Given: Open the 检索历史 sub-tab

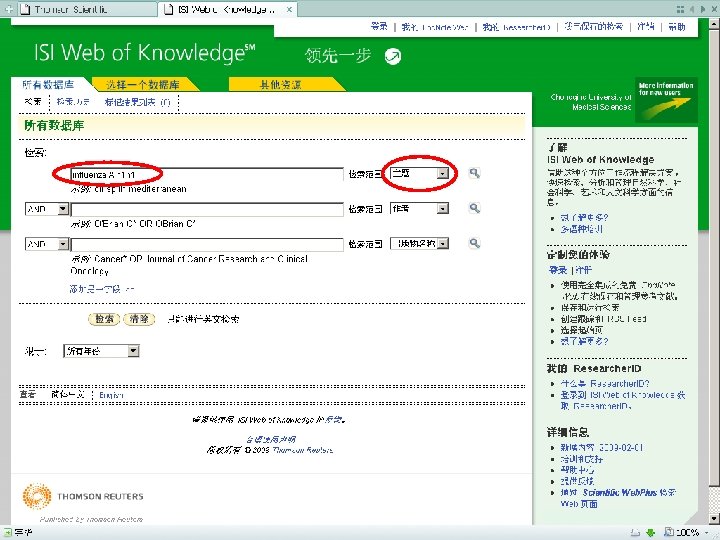Looking at the screenshot, I should 73,101.
